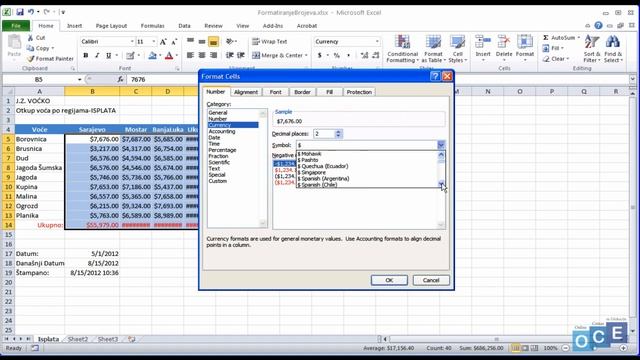Select the Sheet2 worksheet tab

(x=78, y=339)
